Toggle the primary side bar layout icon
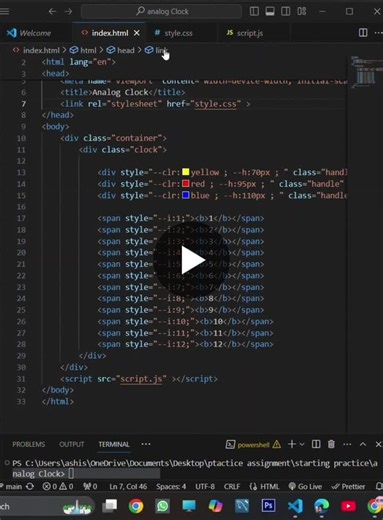Screen dimensions: 383x520 (254, 11)
